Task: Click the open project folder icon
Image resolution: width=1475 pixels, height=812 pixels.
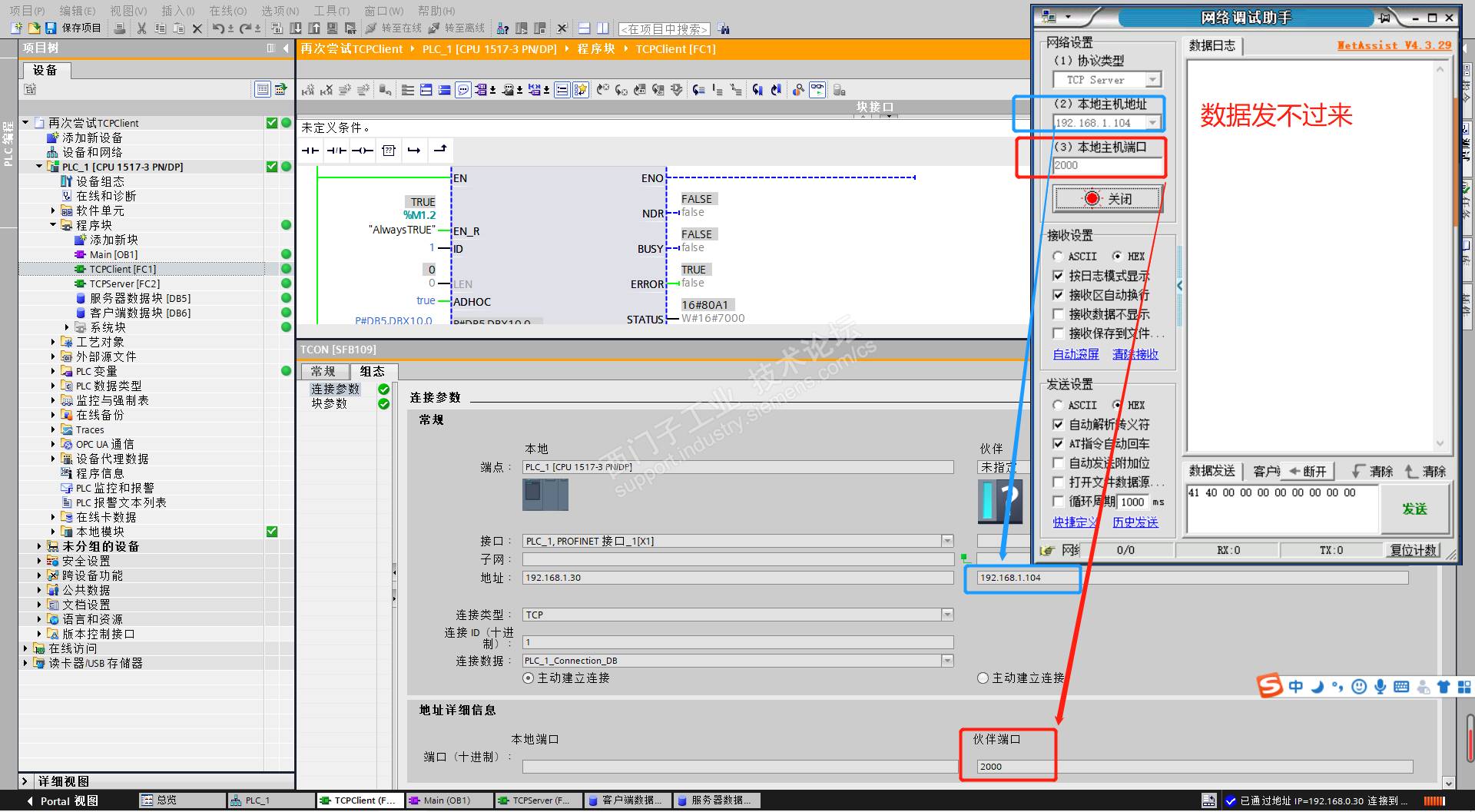Action: (34, 28)
